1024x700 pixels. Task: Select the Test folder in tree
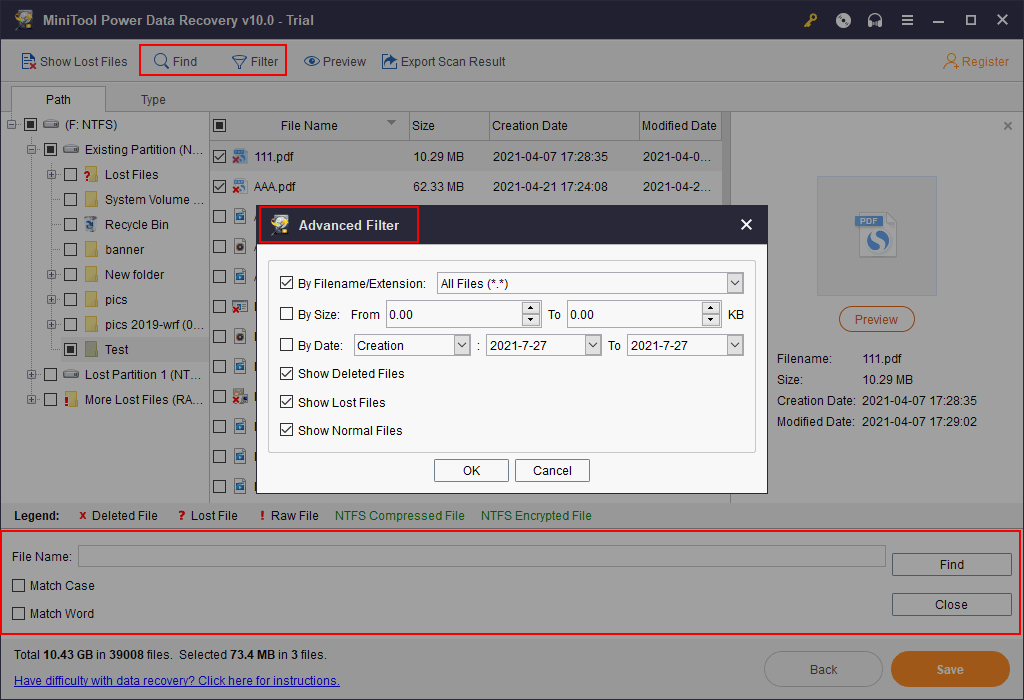[x=117, y=349]
